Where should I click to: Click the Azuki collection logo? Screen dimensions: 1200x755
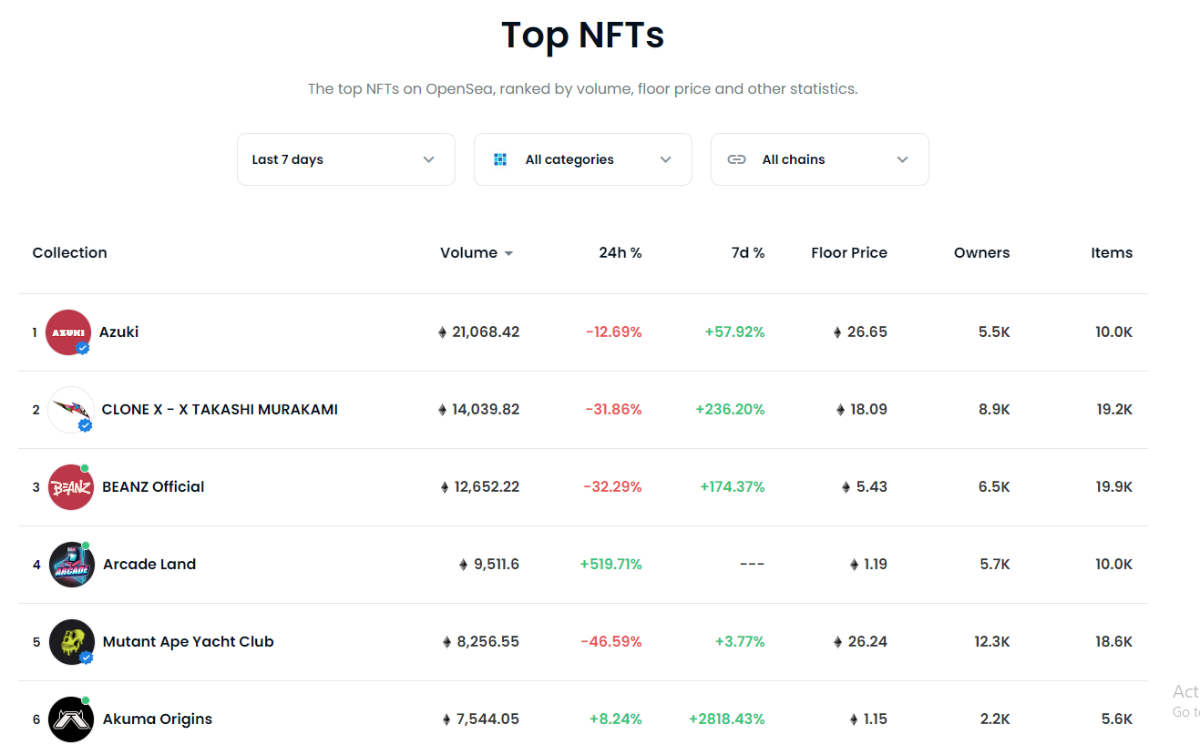pyautogui.click(x=68, y=332)
